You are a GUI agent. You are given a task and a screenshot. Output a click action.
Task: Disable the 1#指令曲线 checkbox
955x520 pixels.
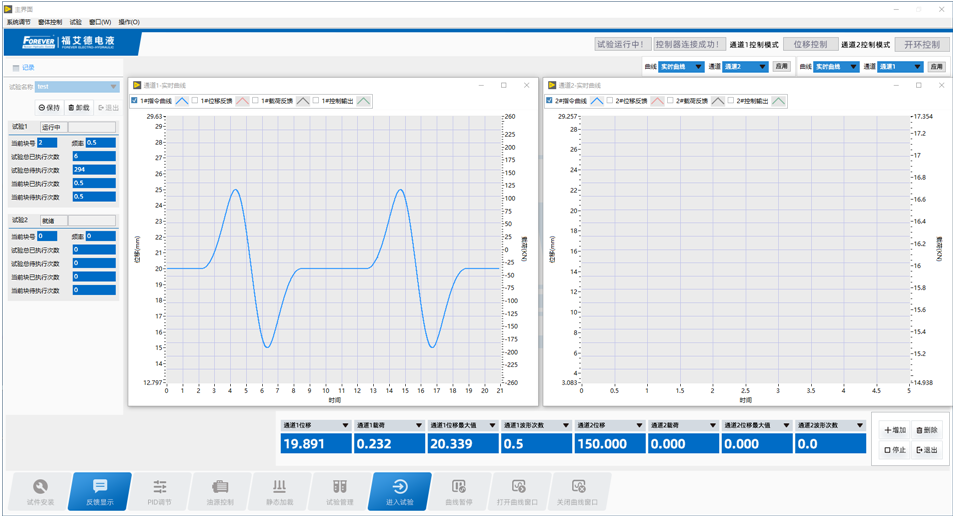pos(136,101)
